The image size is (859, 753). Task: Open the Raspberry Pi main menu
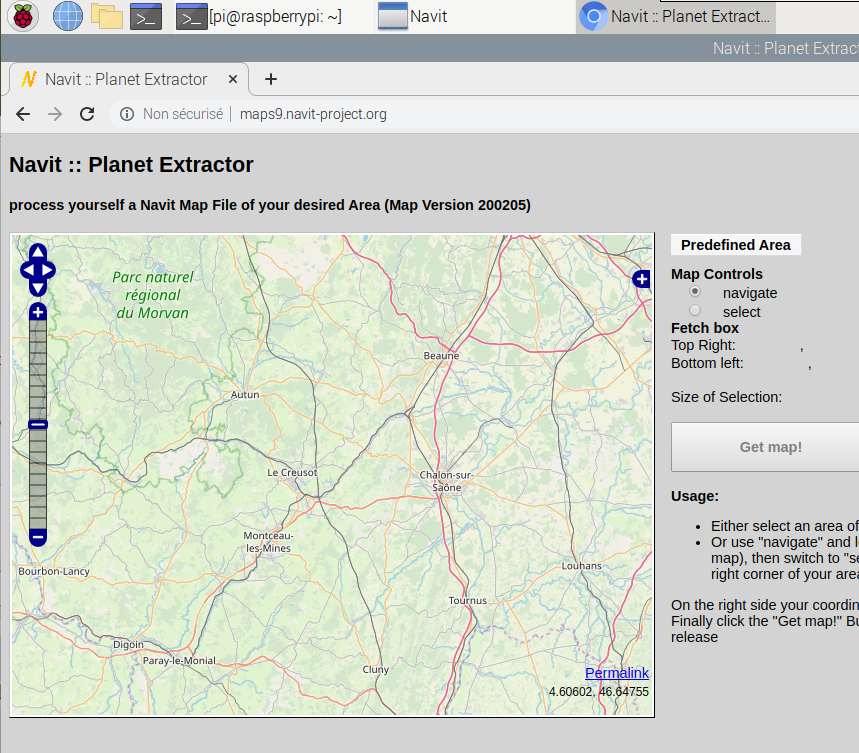click(23, 16)
